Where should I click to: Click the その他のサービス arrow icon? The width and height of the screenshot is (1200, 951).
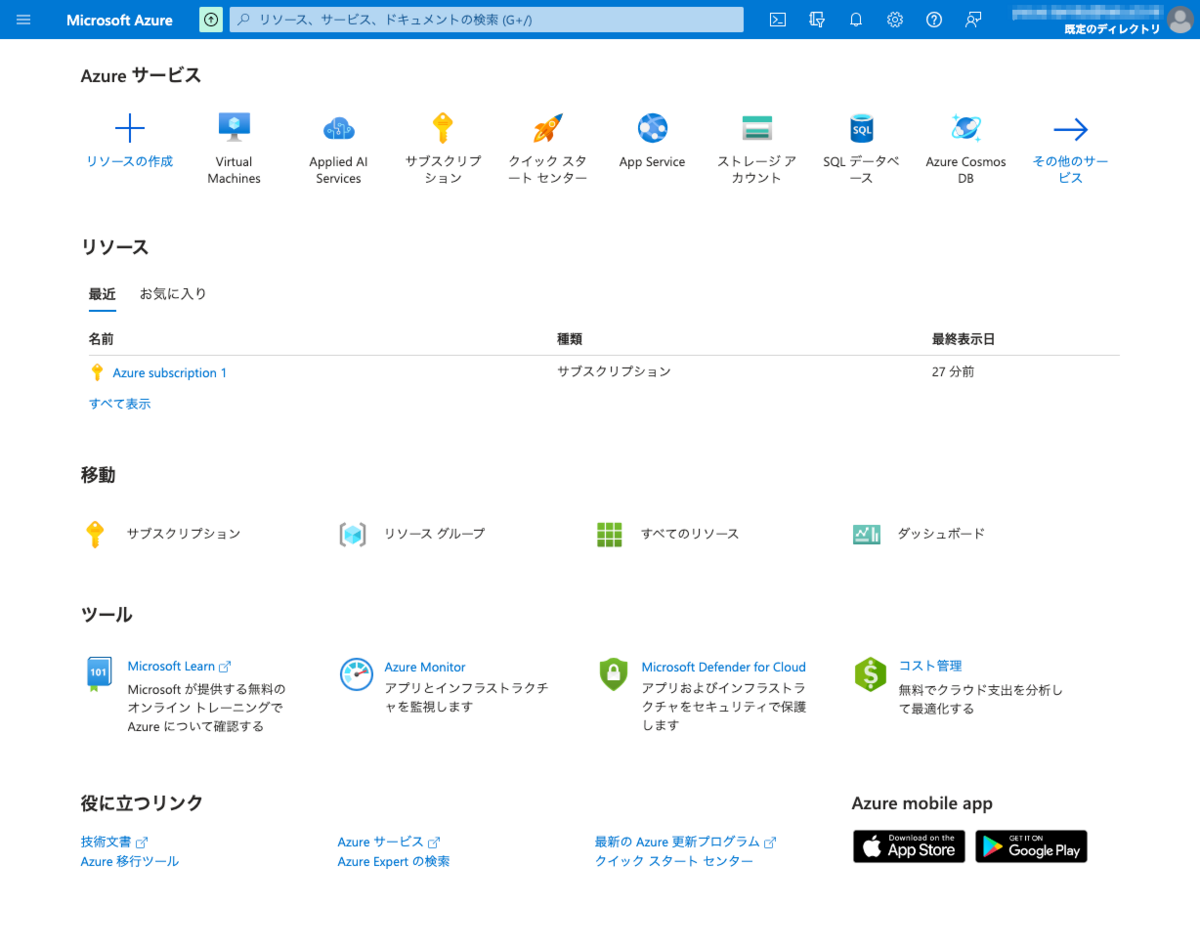1070,129
